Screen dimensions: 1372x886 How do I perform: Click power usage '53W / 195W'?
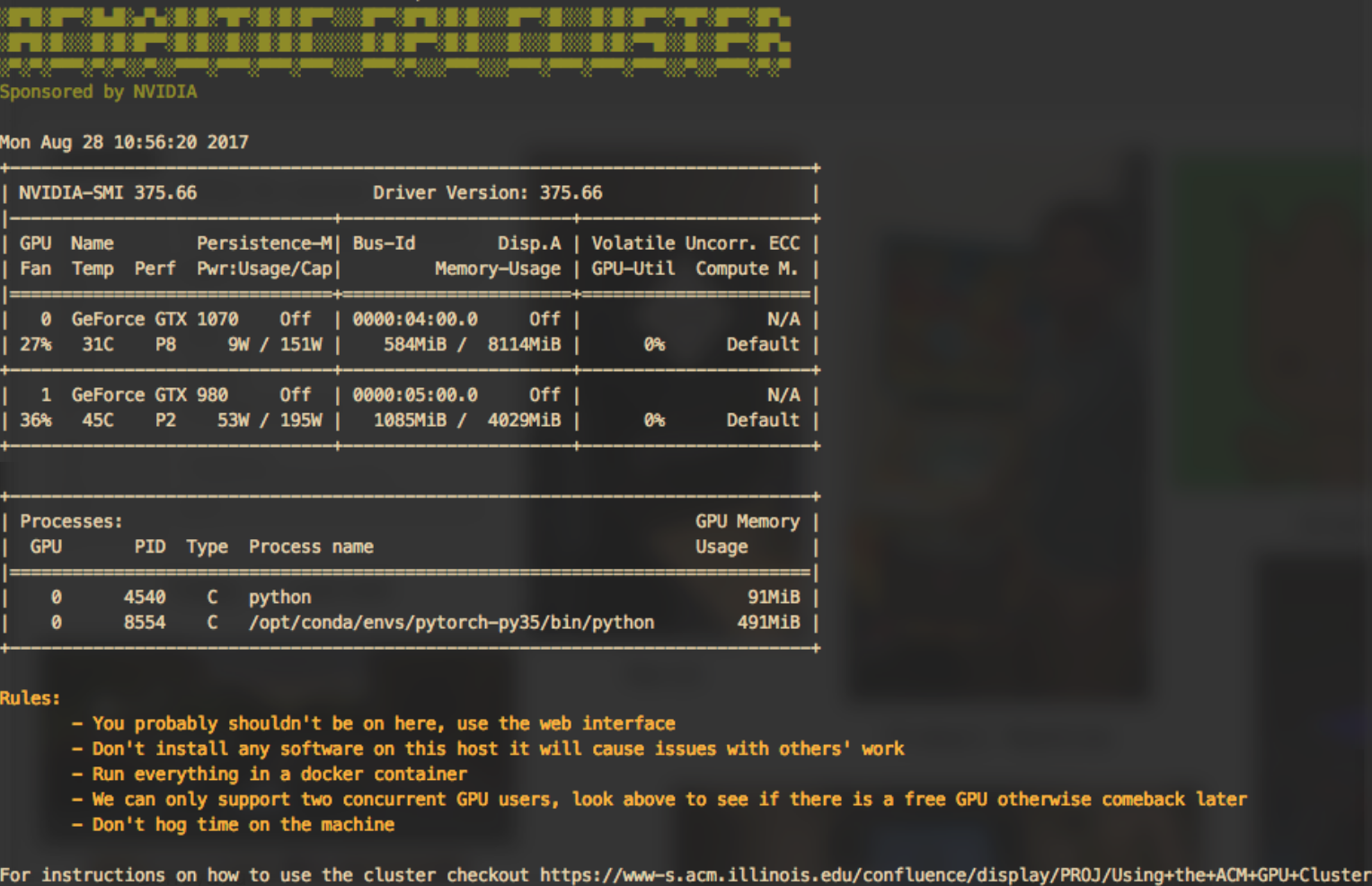coord(270,420)
